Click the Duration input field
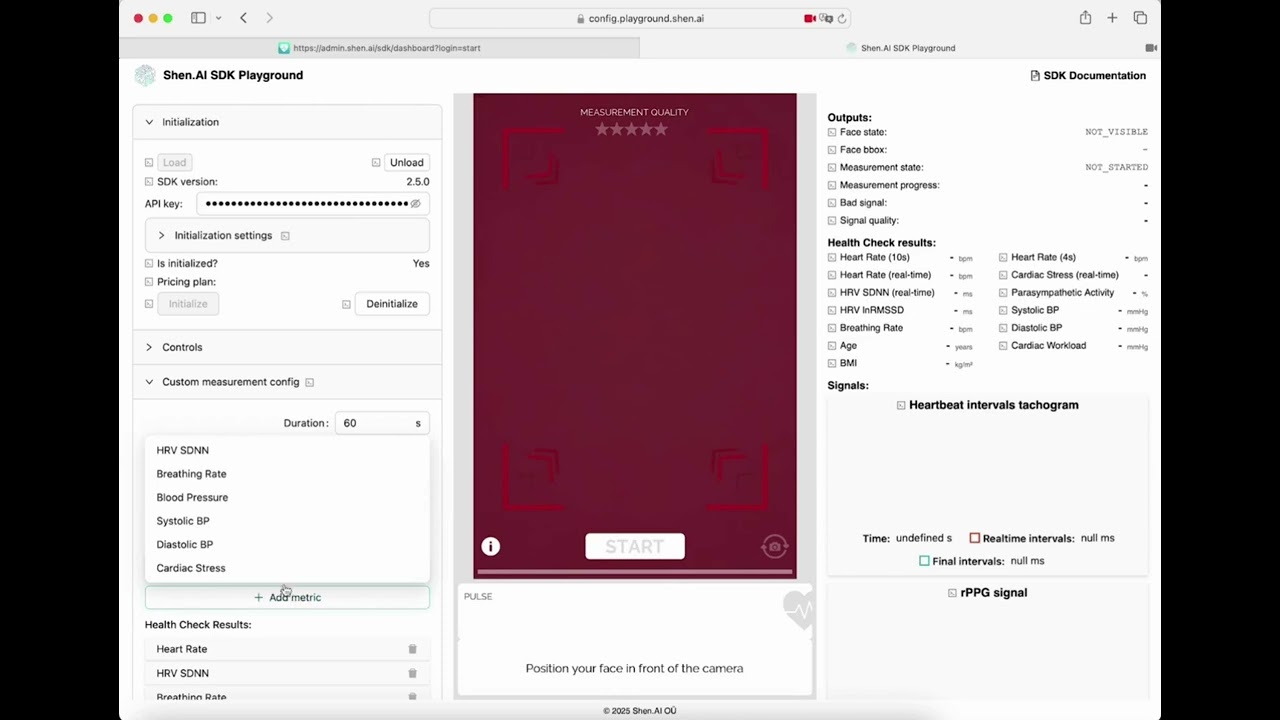The width and height of the screenshot is (1280, 720). [382, 423]
